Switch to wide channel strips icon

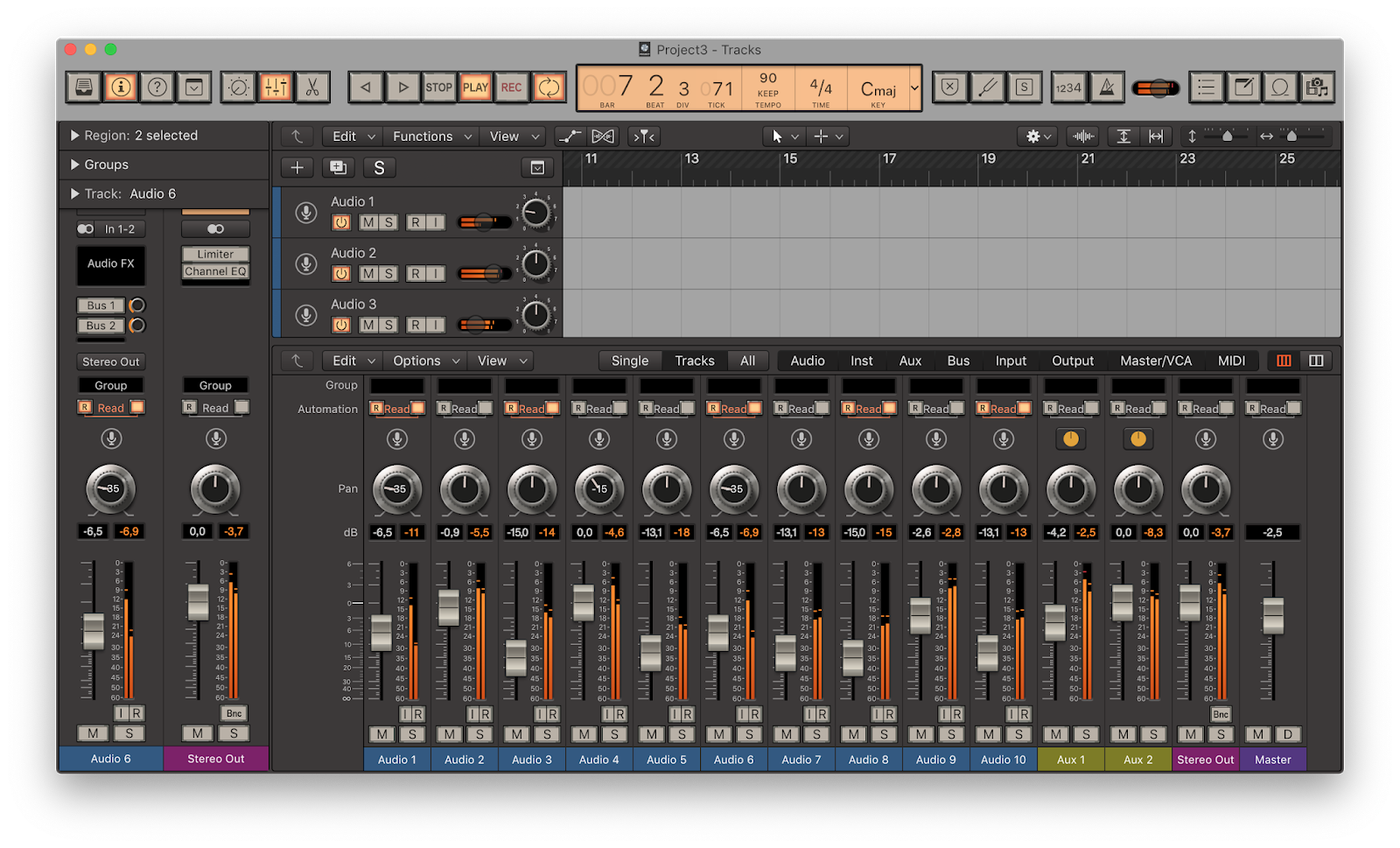1316,361
